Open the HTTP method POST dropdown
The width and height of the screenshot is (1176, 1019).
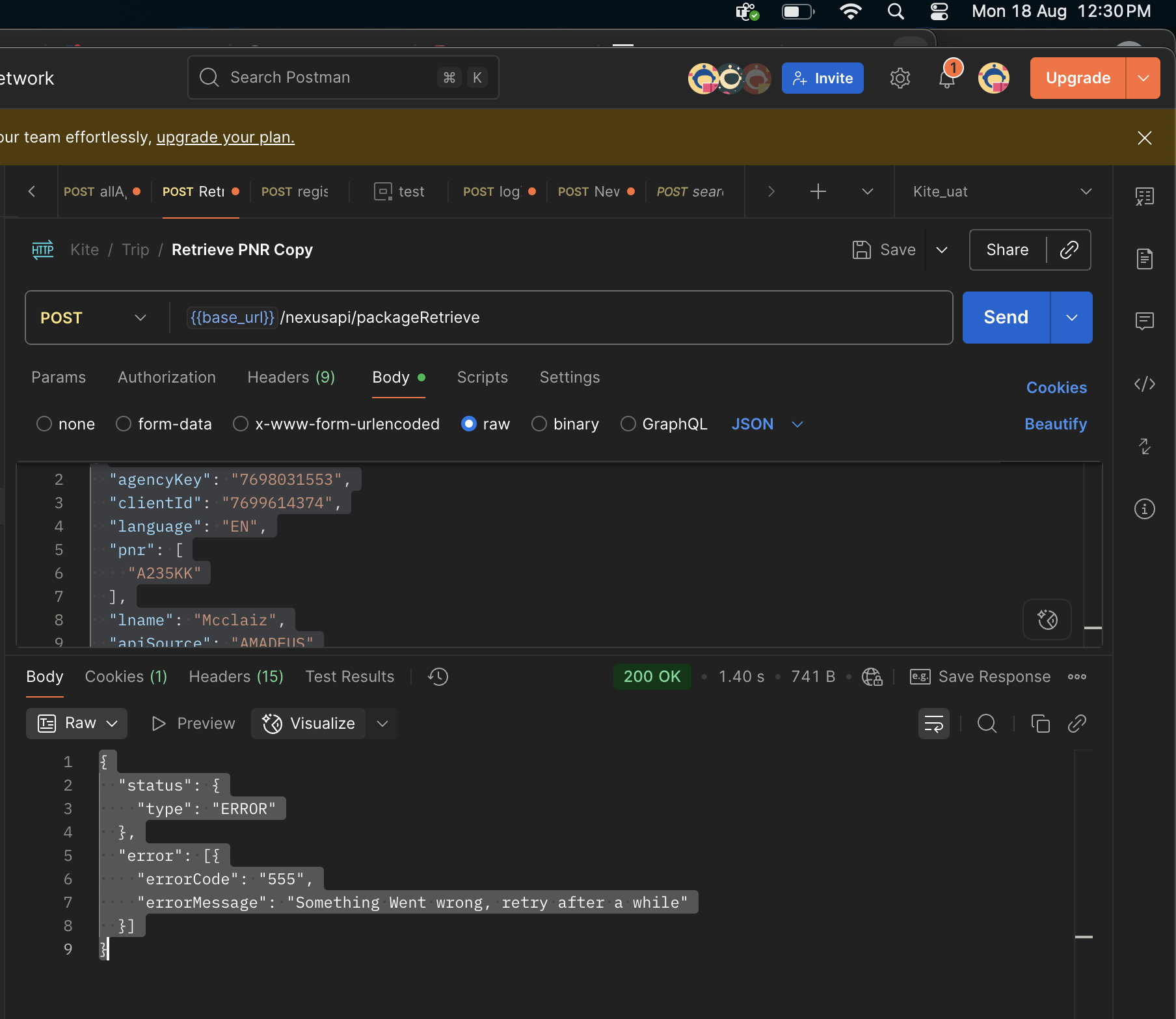click(94, 318)
